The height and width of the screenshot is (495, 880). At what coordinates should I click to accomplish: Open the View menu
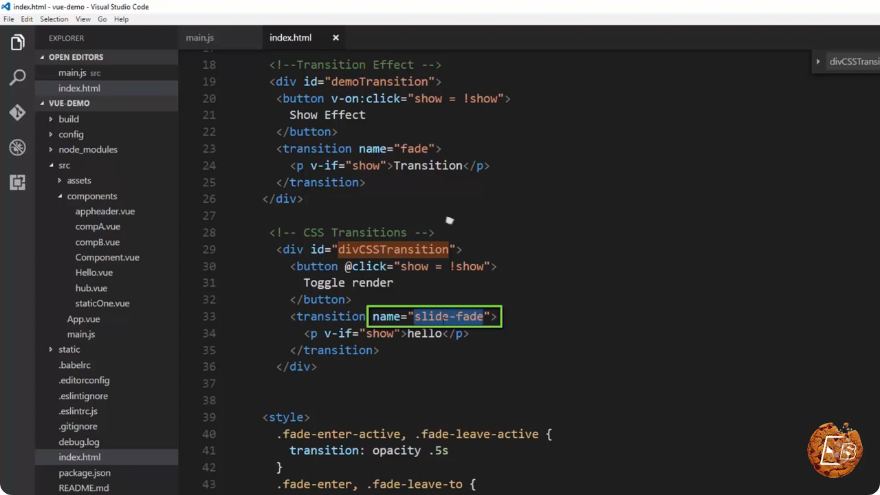coord(83,19)
